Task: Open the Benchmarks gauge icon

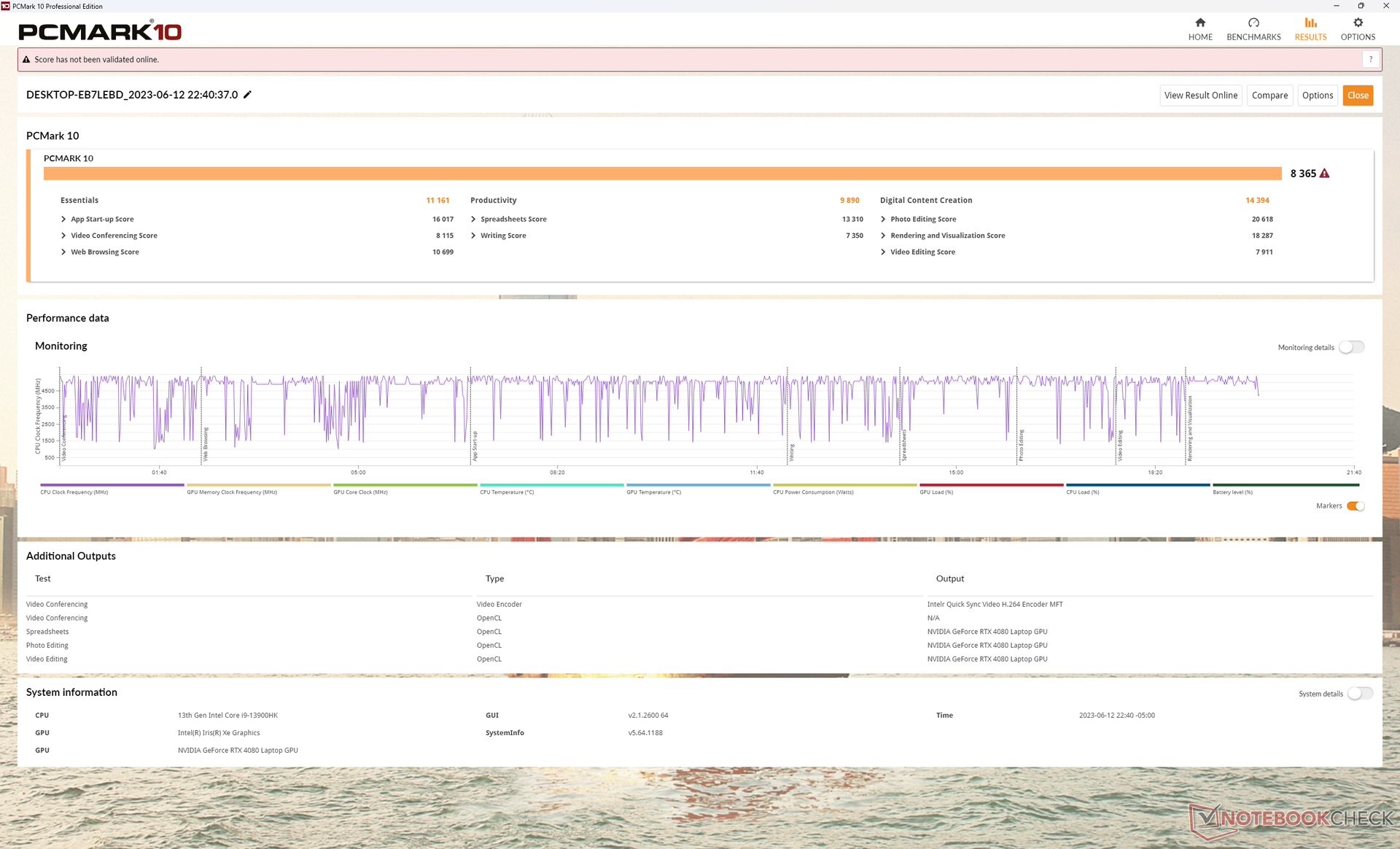Action: pos(1253,23)
